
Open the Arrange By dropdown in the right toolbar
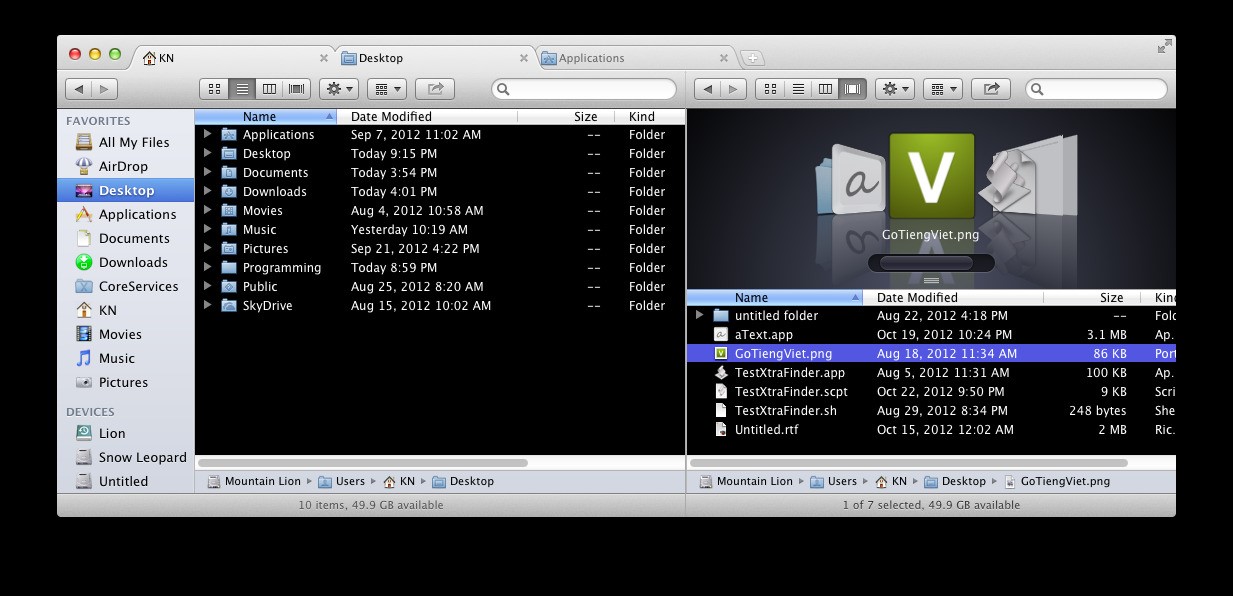941,88
